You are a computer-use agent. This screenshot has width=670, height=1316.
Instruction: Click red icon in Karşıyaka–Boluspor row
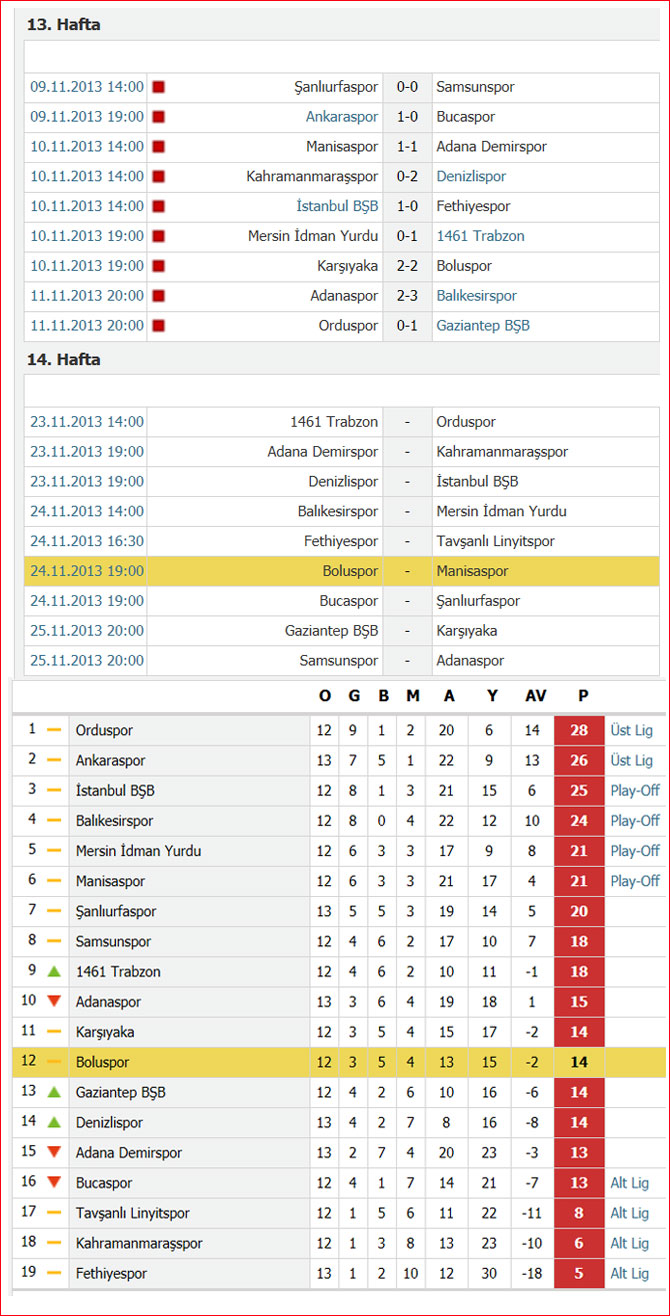coord(158,266)
